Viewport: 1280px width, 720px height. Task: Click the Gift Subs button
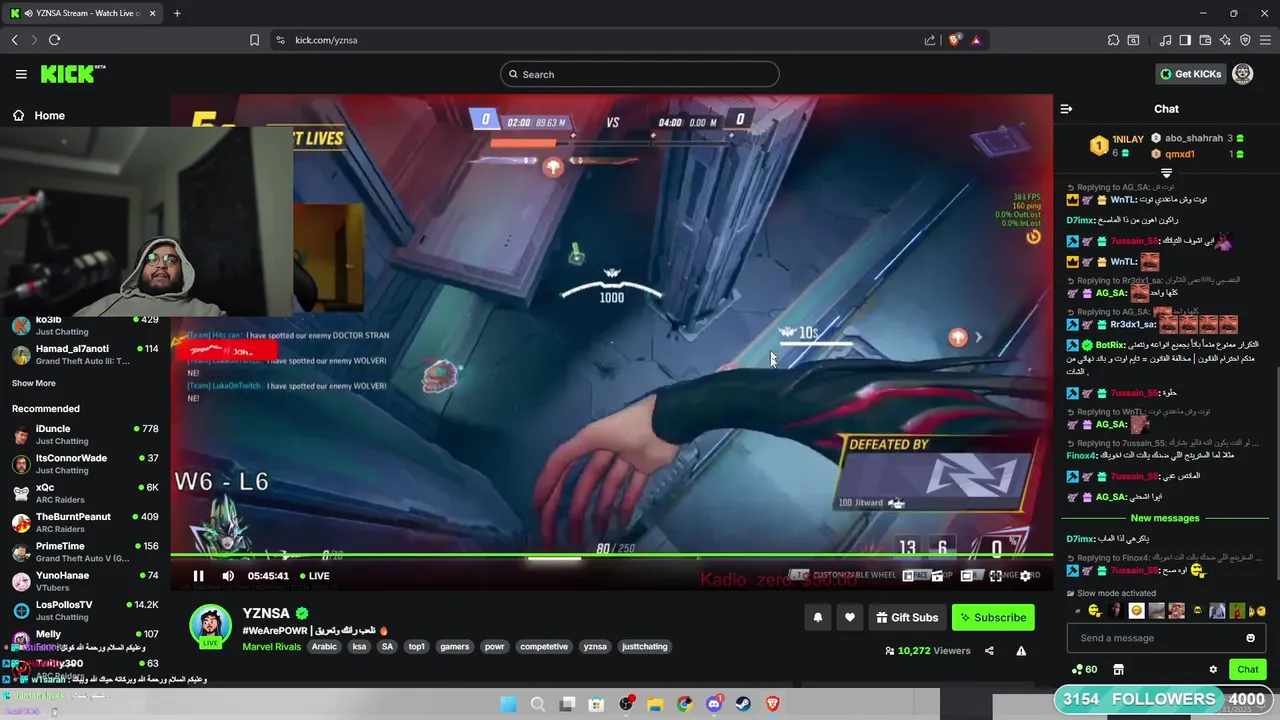pos(907,618)
